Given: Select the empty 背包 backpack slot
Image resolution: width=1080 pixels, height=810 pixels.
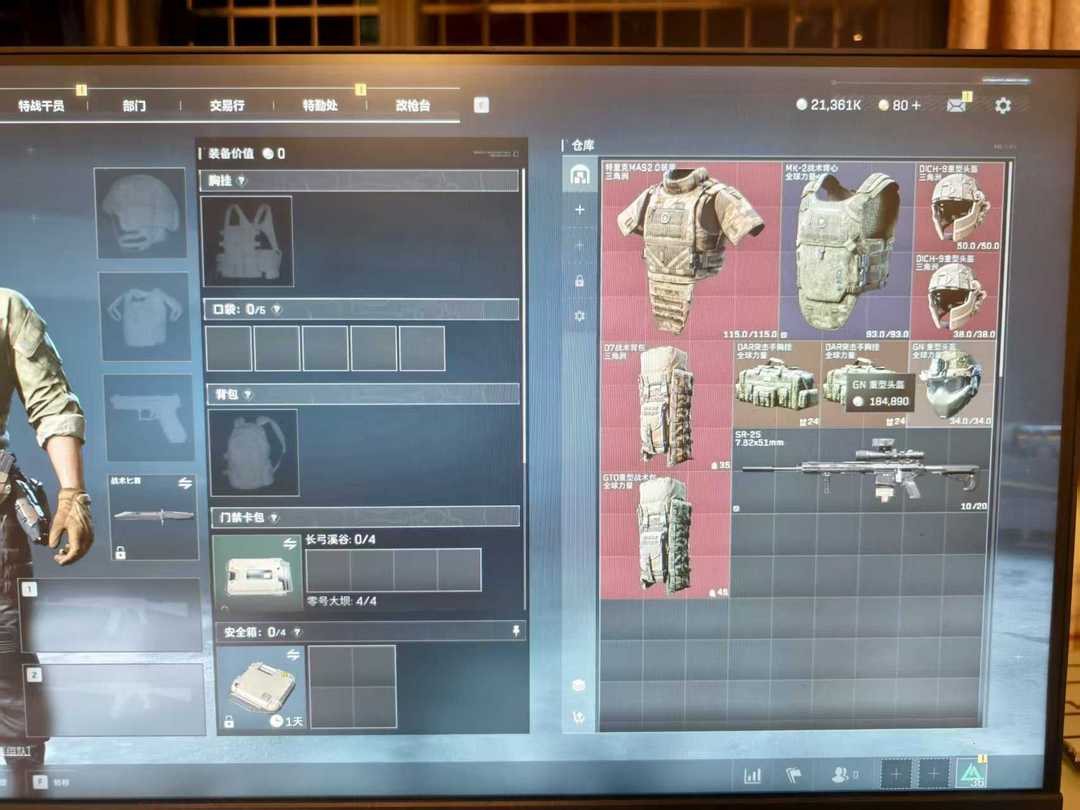Looking at the screenshot, I should point(253,452).
